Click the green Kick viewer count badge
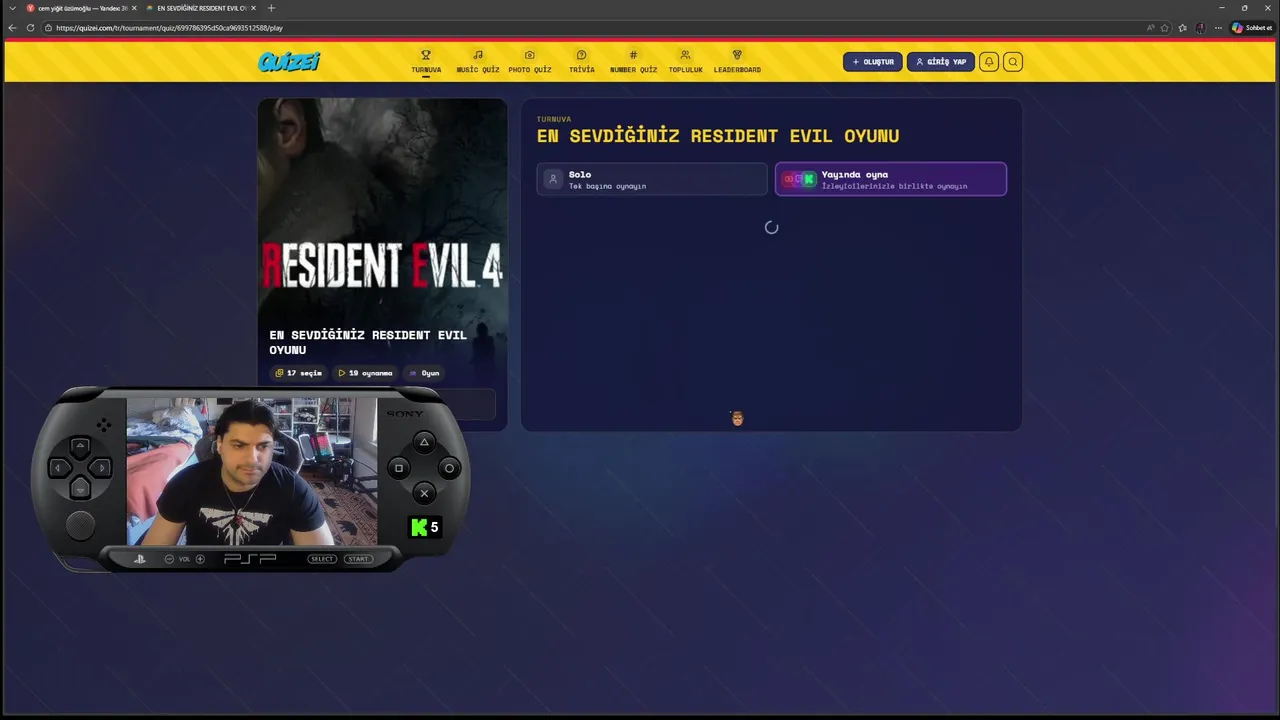This screenshot has height=720, width=1280. (425, 527)
